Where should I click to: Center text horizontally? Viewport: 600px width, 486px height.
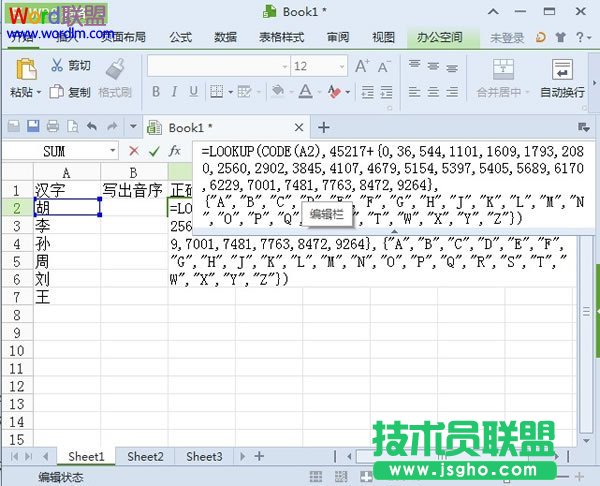click(433, 92)
